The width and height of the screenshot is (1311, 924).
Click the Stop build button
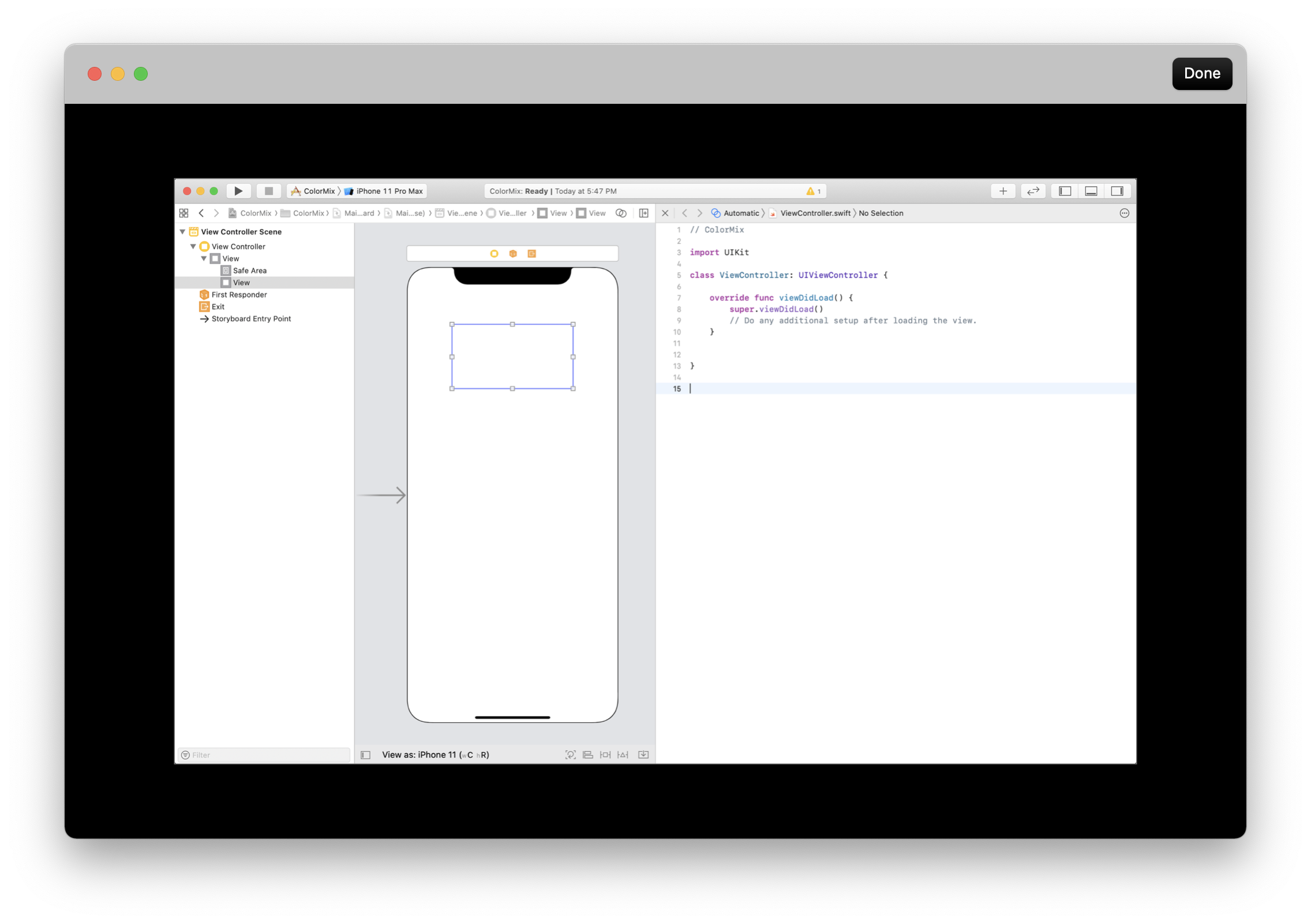pos(268,191)
